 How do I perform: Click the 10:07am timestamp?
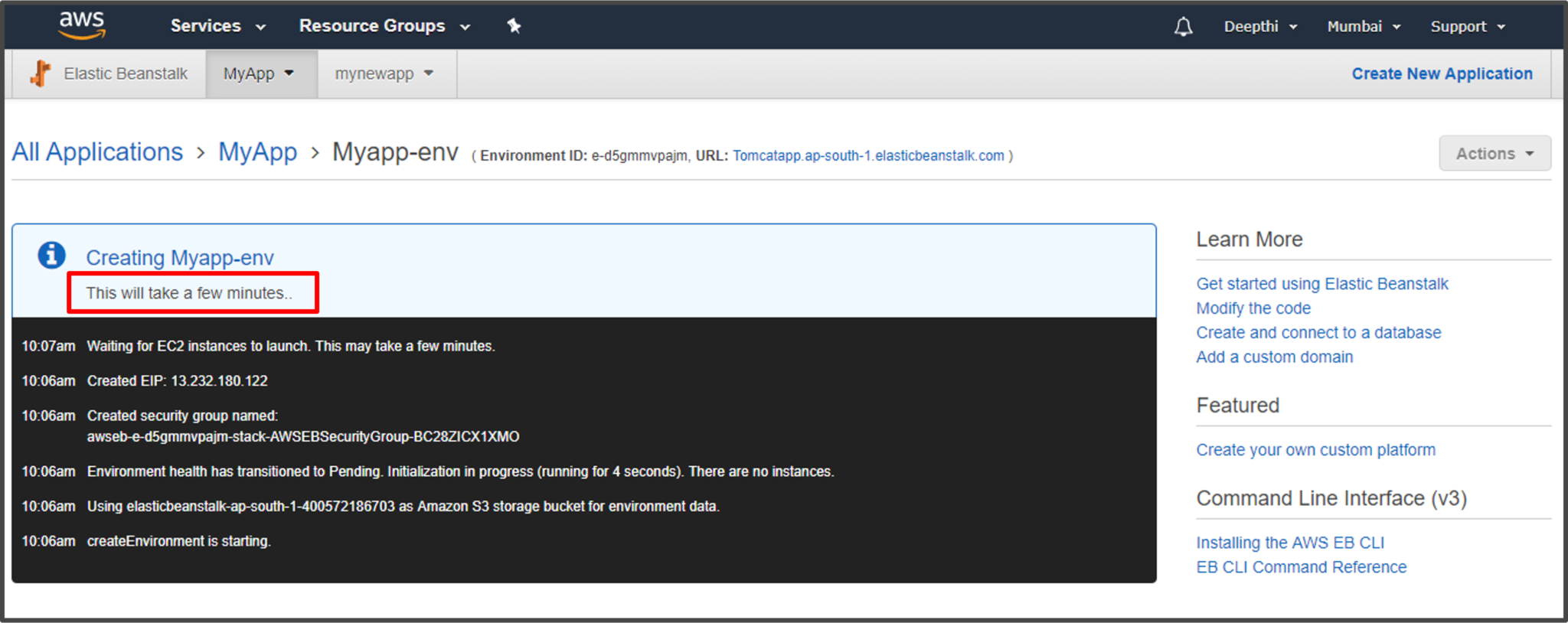(48, 346)
